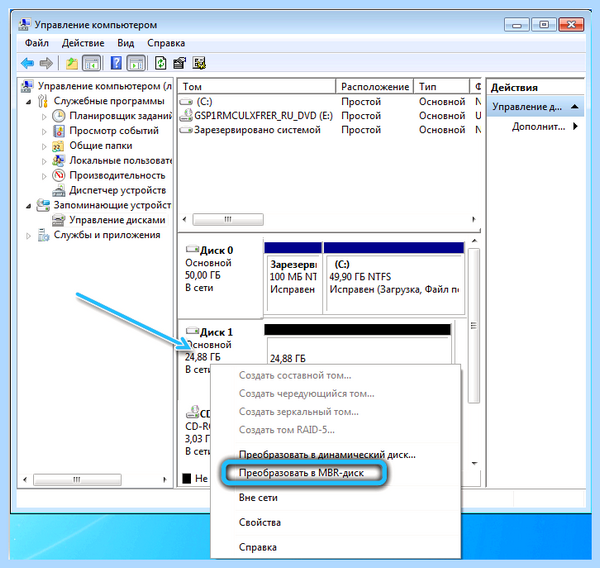The width and height of the screenshot is (600, 568).
Task: Select Свойства in context menu
Action: point(260,522)
